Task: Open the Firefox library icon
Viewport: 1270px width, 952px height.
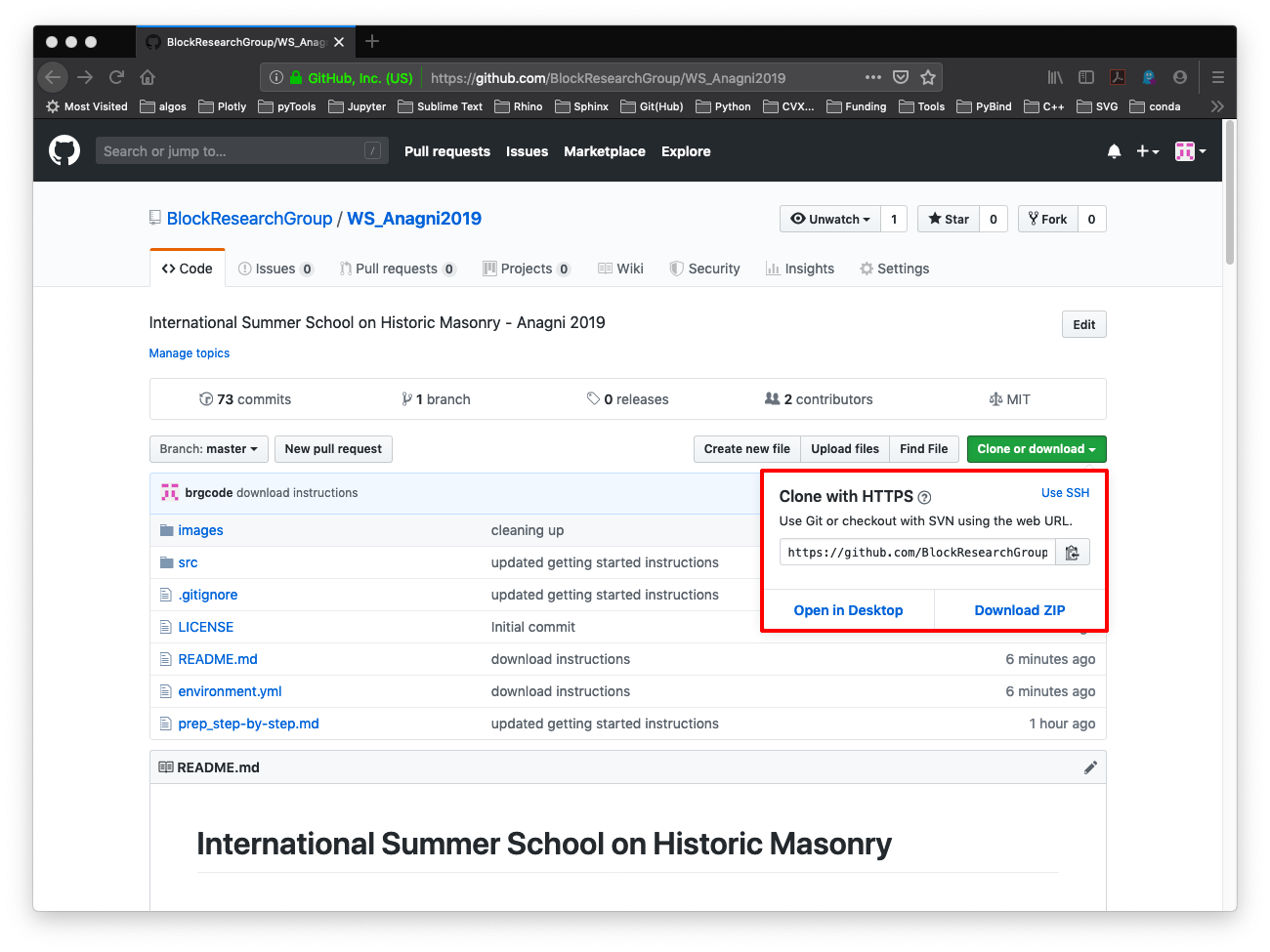Action: [x=1055, y=77]
